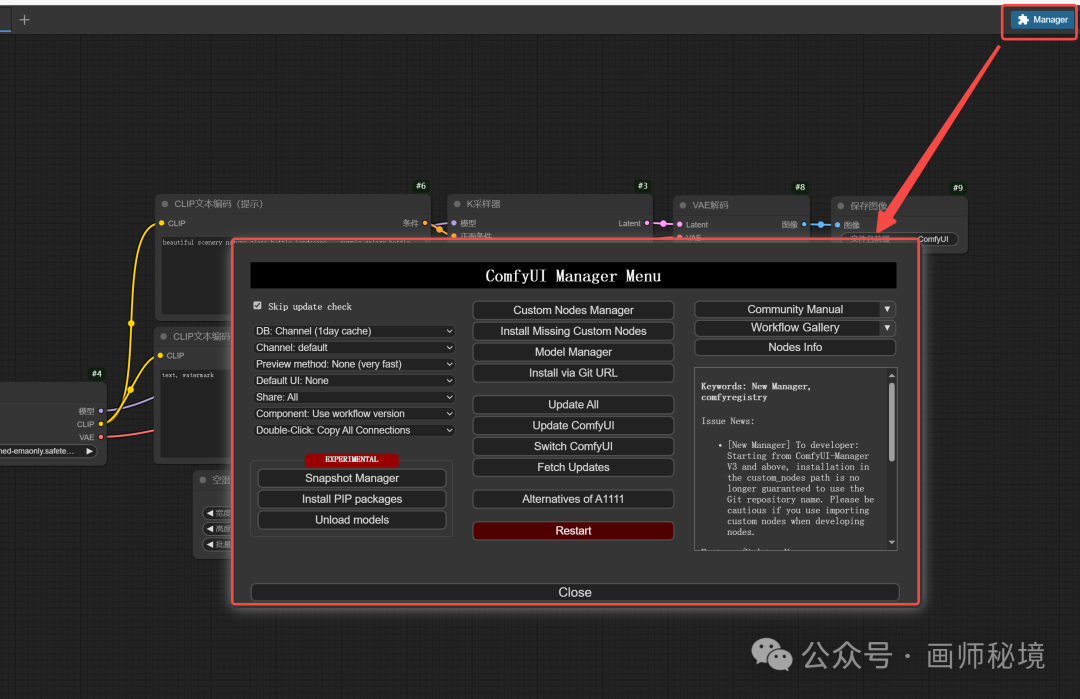Click the news panel scrollbar thumb
Image resolution: width=1080 pixels, height=699 pixels.
[892, 421]
